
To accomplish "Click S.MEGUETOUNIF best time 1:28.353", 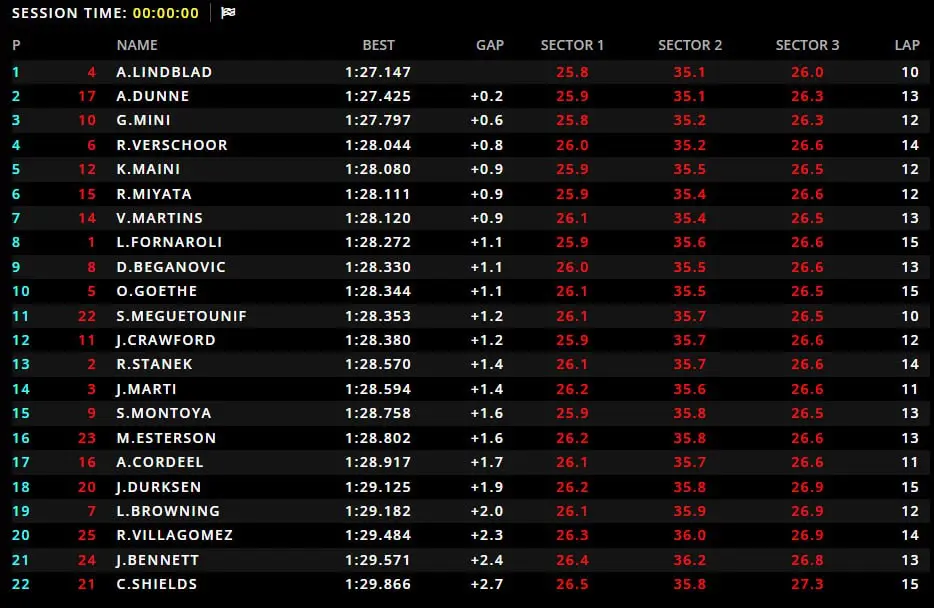I will (x=378, y=316).
